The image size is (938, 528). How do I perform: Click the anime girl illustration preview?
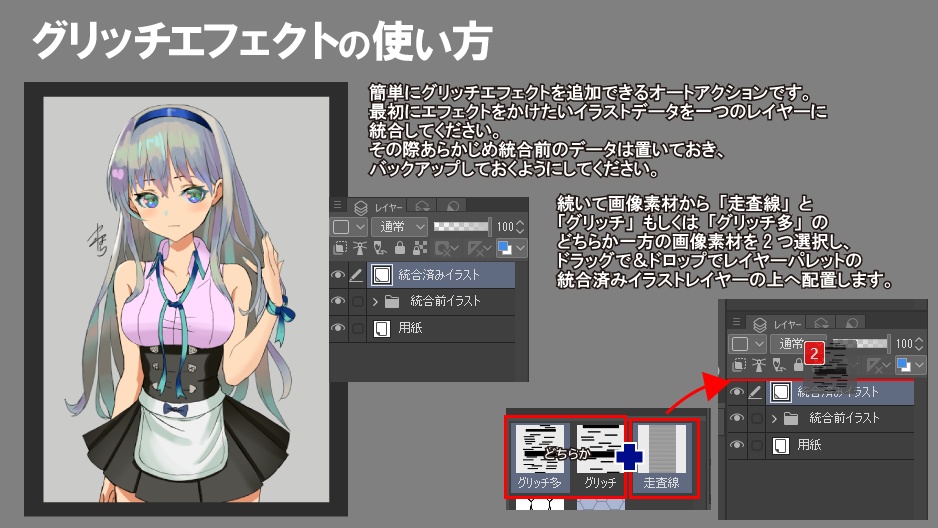tap(186, 300)
